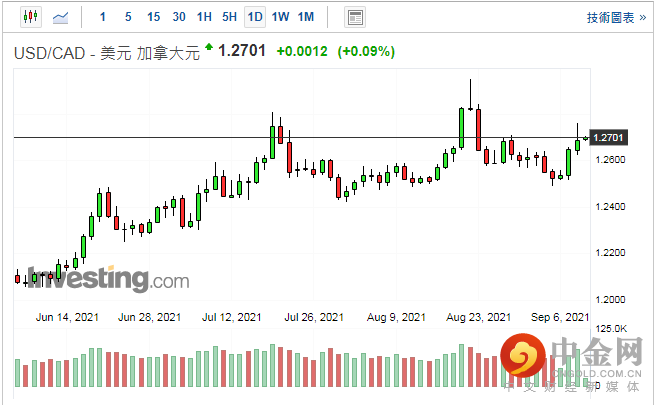The height and width of the screenshot is (405, 657).
Task: Click the USD/CAD - 美元 加拿大元 title
Action: click(107, 54)
